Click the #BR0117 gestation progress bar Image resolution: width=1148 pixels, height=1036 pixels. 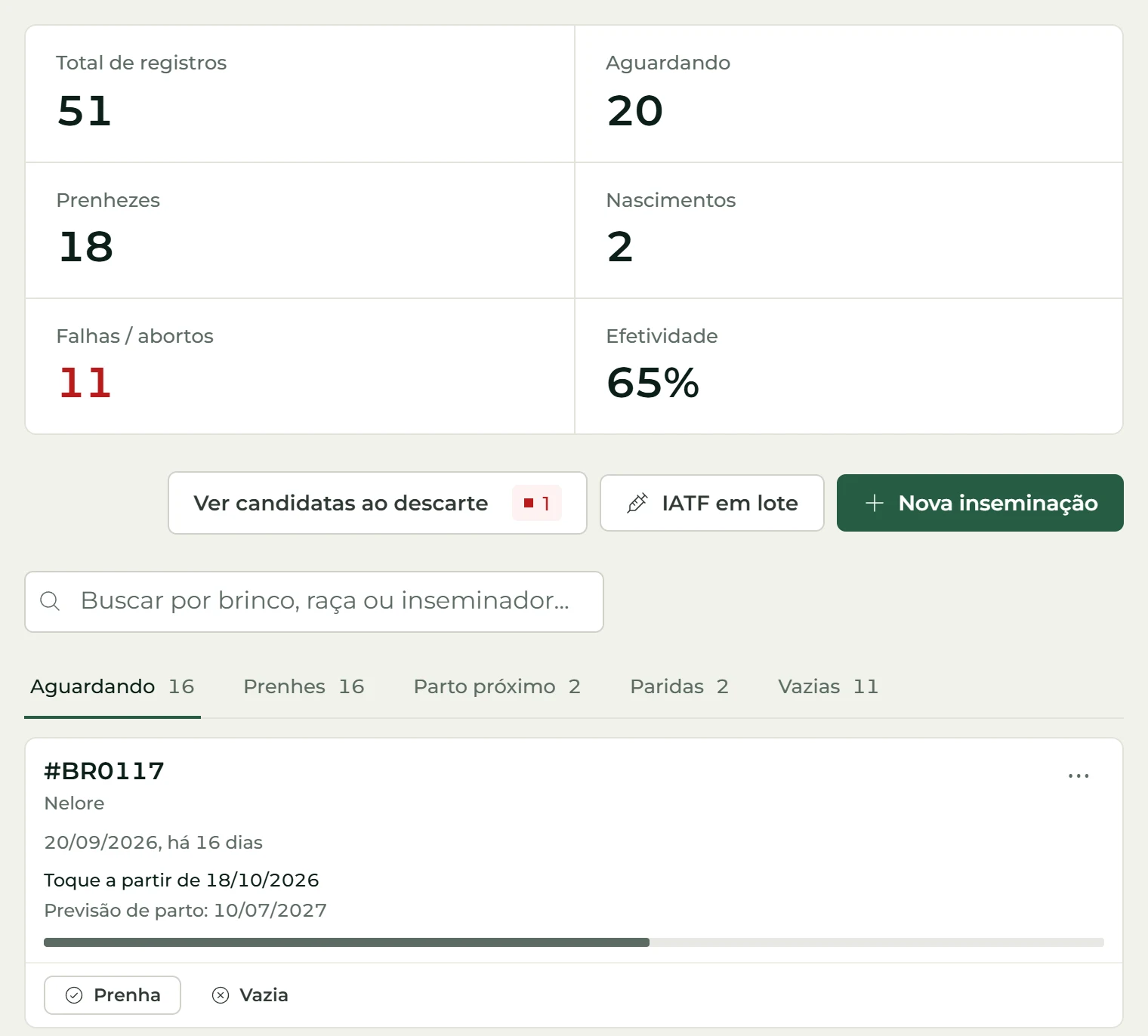click(x=574, y=942)
